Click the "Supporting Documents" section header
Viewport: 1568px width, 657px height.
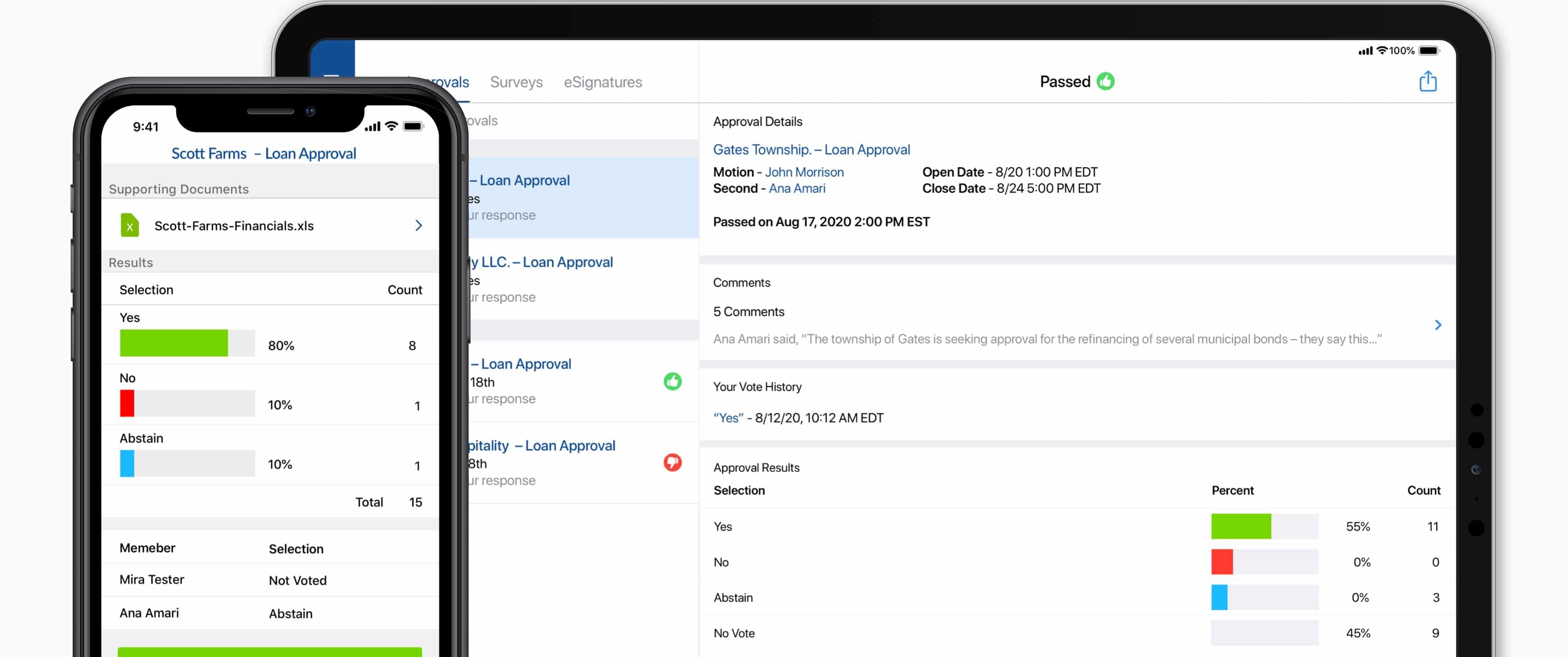point(178,189)
